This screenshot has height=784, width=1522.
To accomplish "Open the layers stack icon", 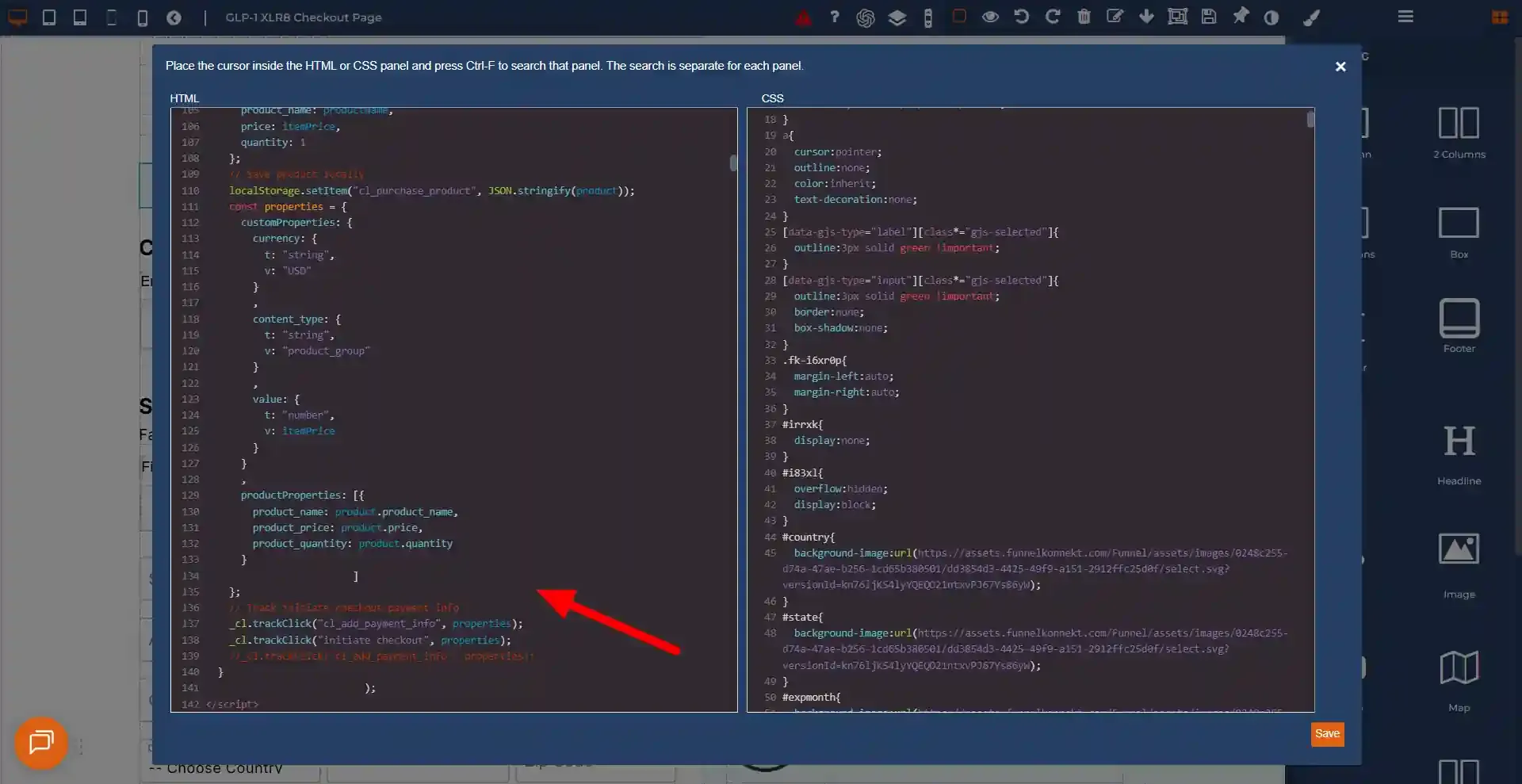I will click(x=897, y=17).
